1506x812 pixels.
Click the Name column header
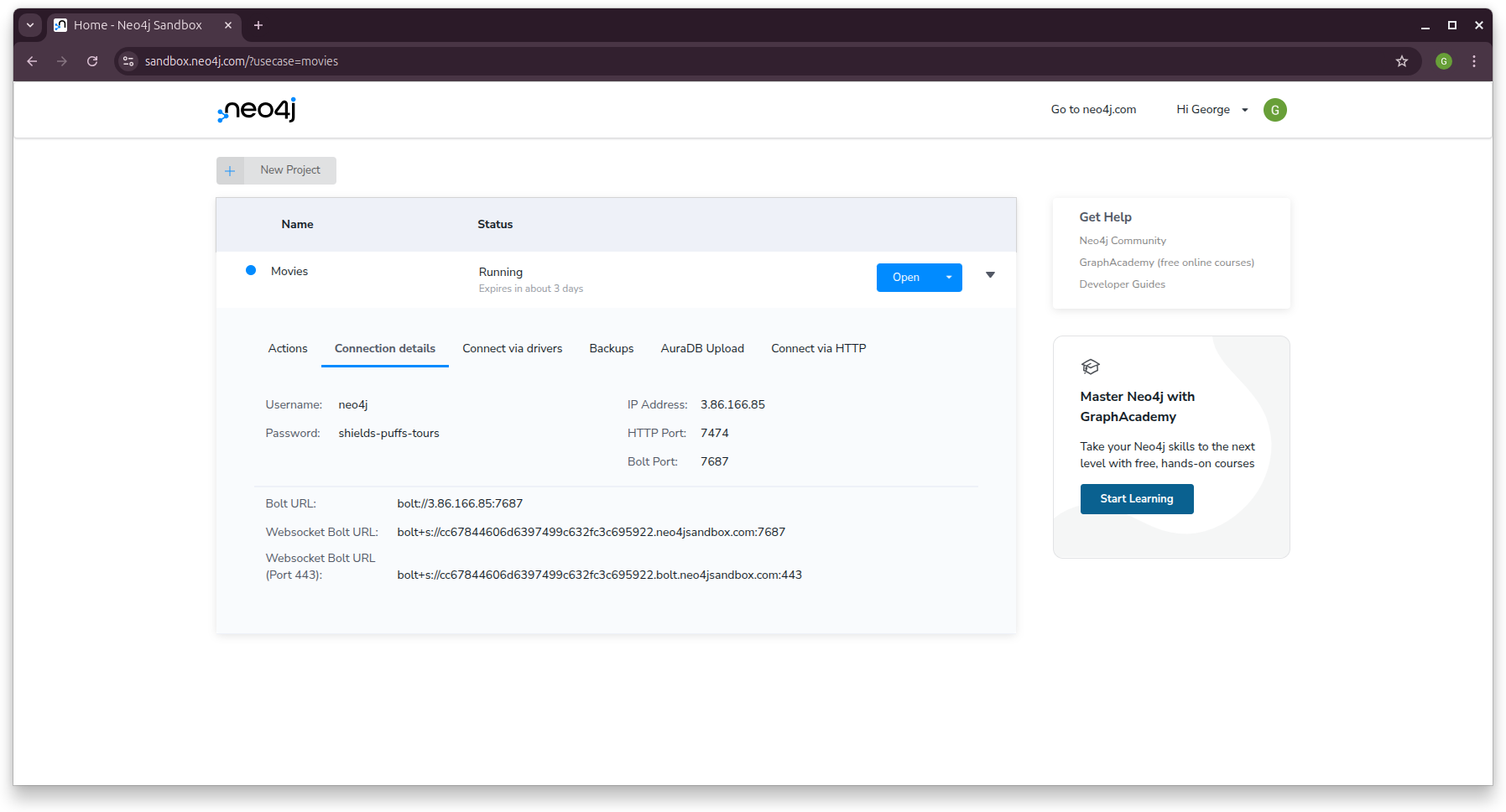click(297, 225)
